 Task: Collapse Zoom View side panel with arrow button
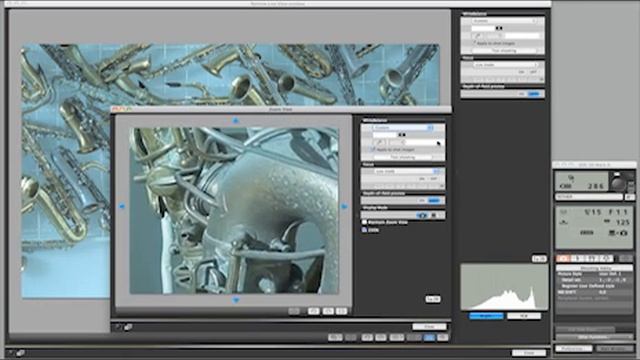tap(433, 299)
